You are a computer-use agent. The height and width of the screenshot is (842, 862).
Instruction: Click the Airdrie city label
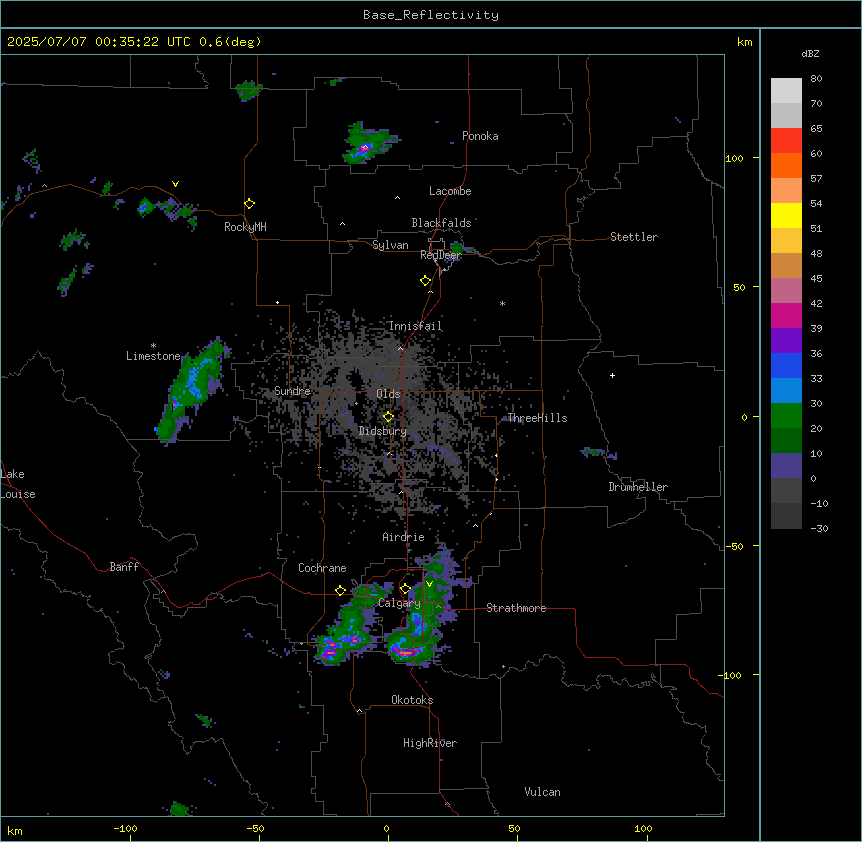(404, 537)
